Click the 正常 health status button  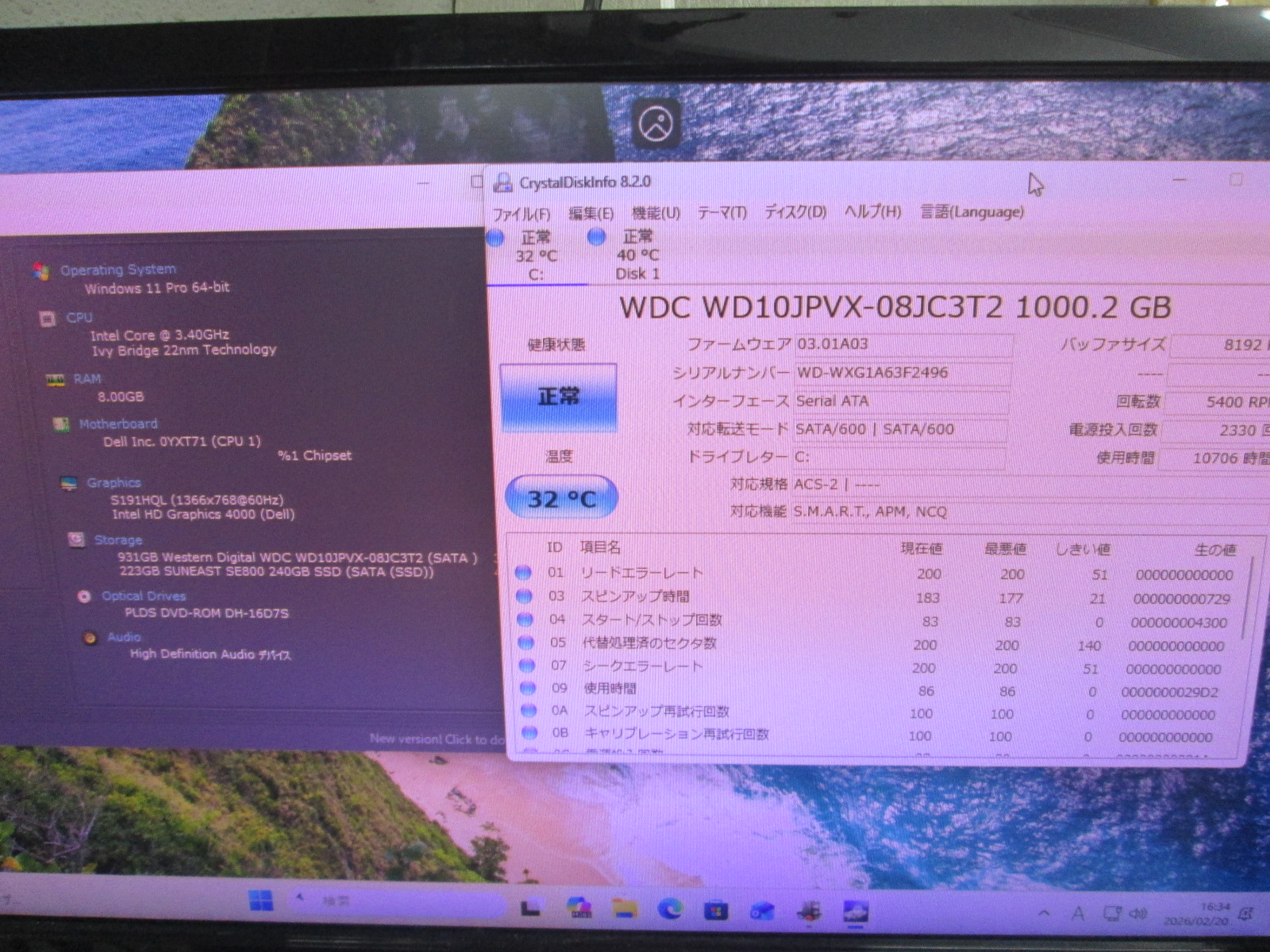(559, 397)
